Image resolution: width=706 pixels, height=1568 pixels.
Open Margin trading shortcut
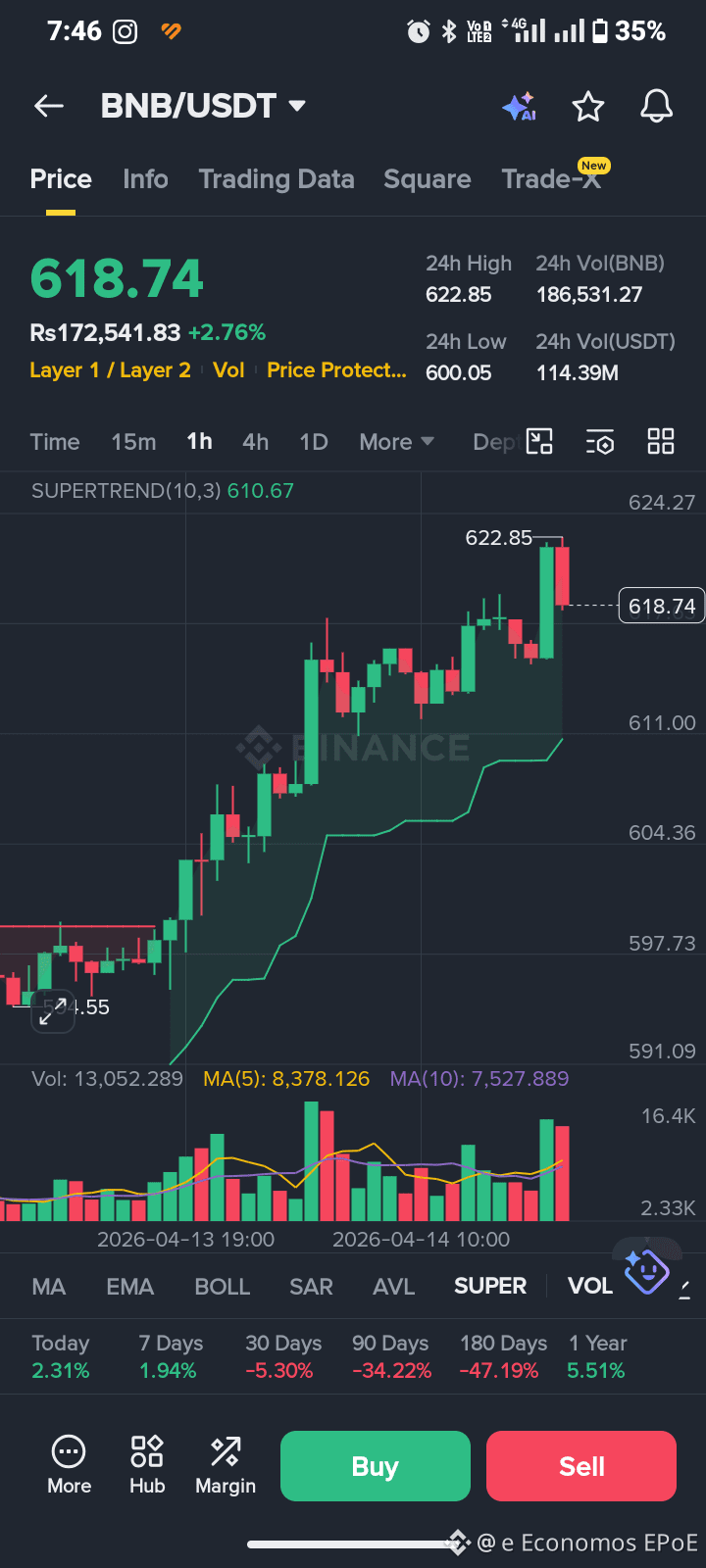[226, 1465]
